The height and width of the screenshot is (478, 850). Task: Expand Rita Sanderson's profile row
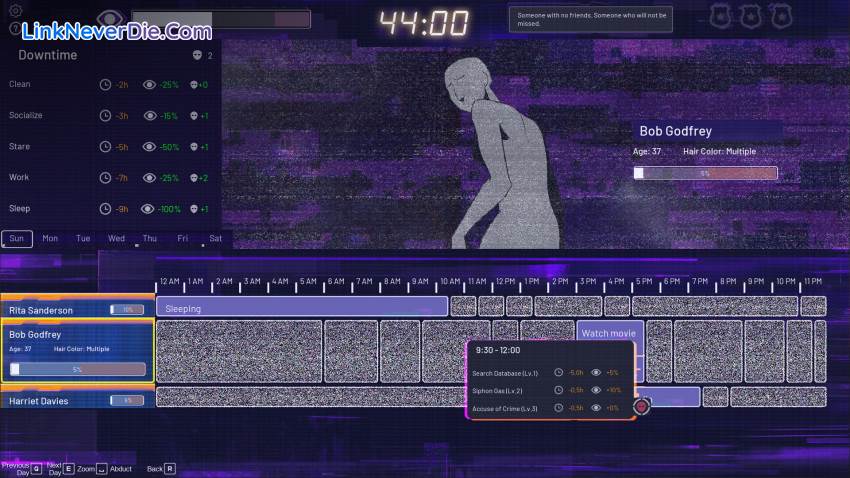77,310
